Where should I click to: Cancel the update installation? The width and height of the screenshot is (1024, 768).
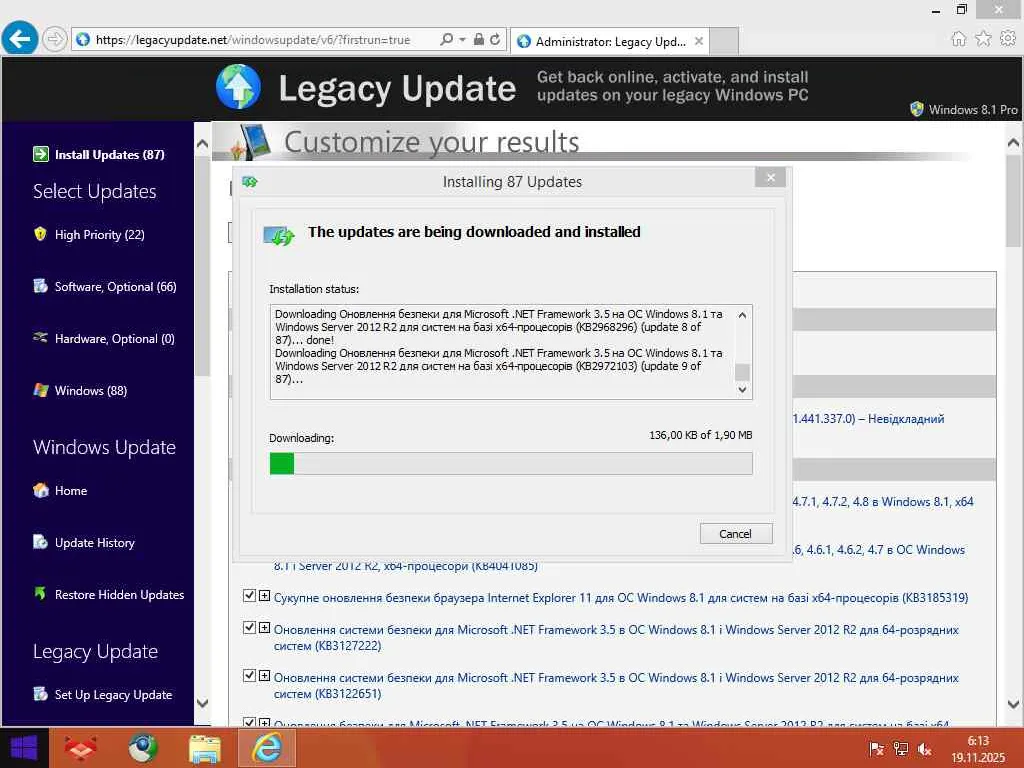tap(736, 534)
